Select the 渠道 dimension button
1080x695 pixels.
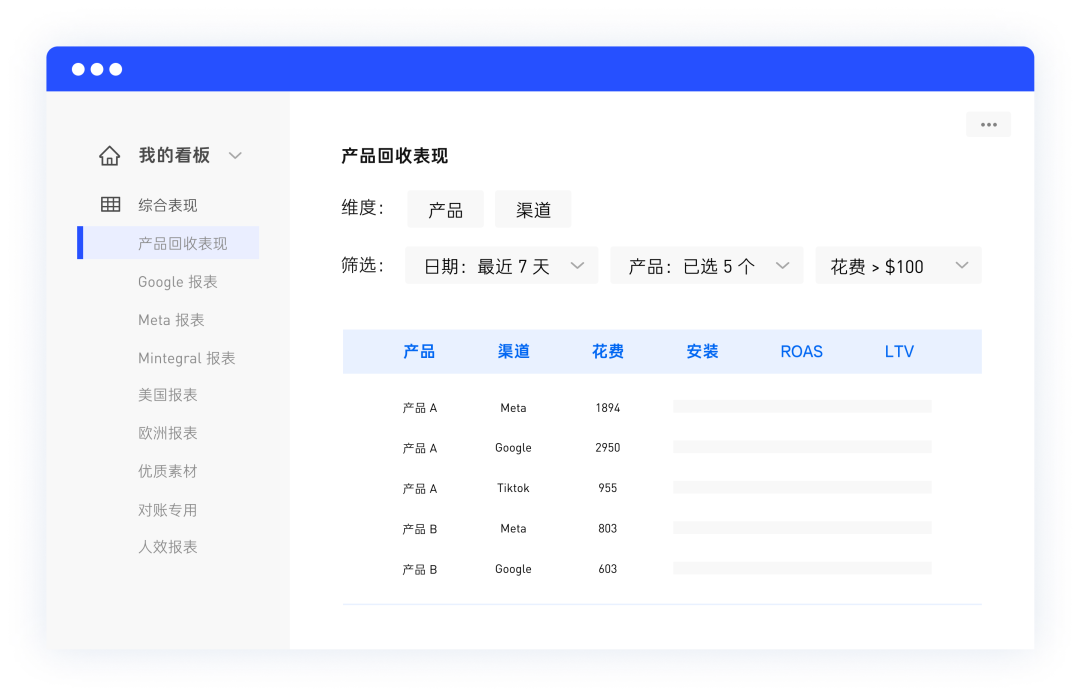(x=533, y=209)
